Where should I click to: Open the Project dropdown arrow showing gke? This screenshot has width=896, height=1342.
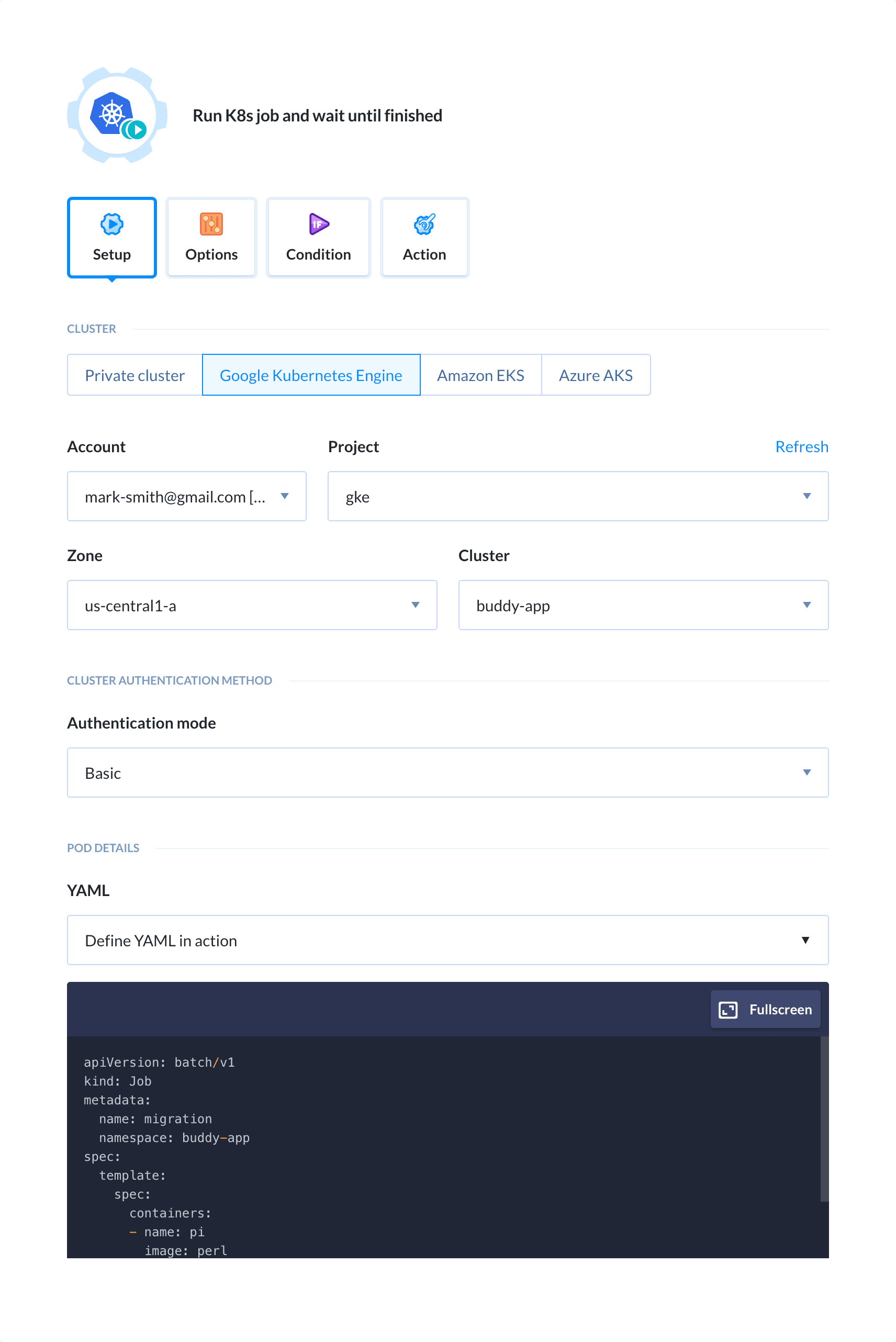[807, 496]
